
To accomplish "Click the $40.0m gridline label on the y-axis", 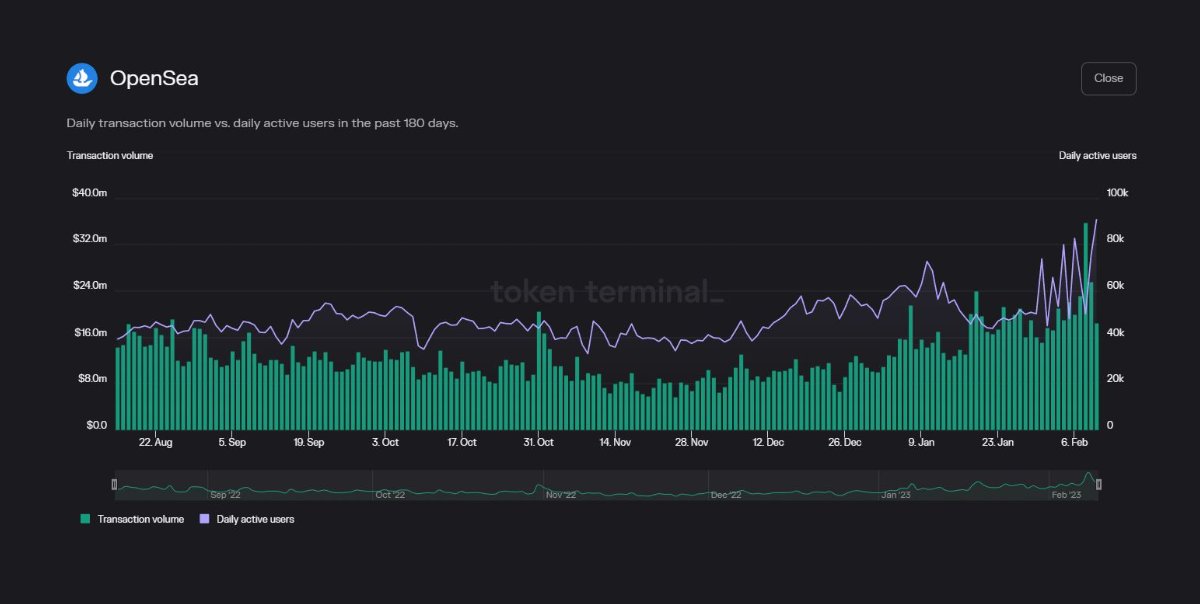I will tap(89, 192).
